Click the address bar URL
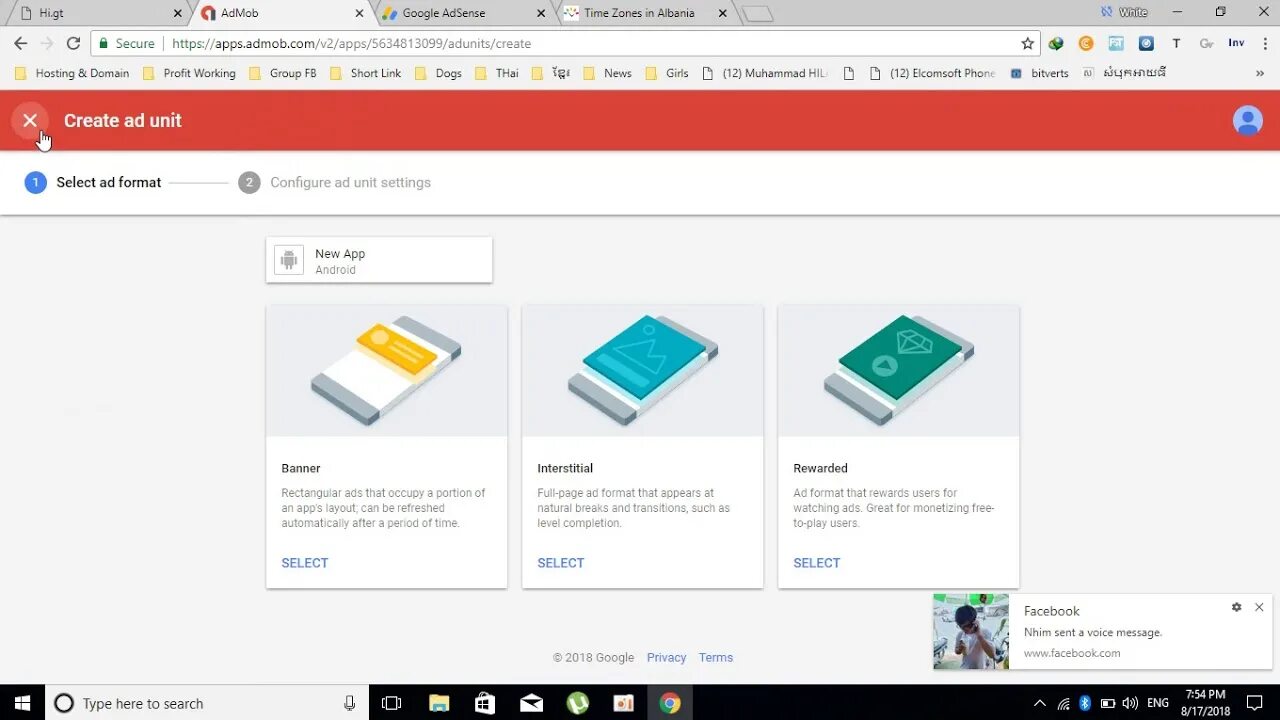Viewport: 1280px width, 720px height. click(351, 43)
